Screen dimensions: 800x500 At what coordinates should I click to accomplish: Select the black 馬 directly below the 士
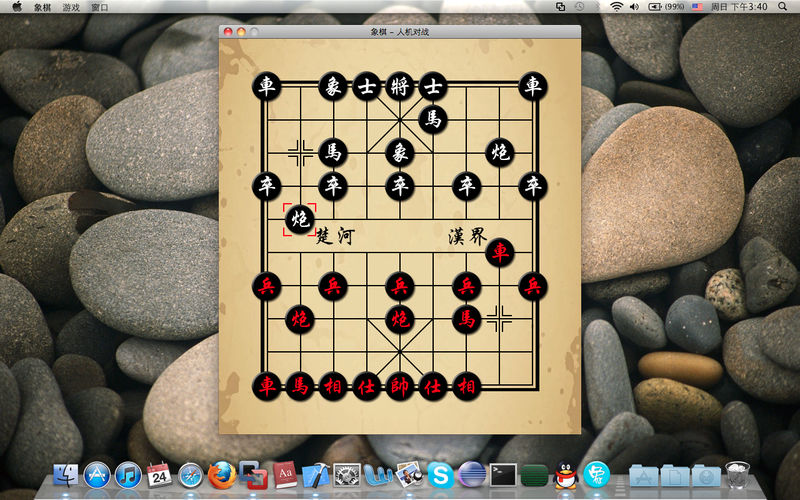tap(433, 120)
